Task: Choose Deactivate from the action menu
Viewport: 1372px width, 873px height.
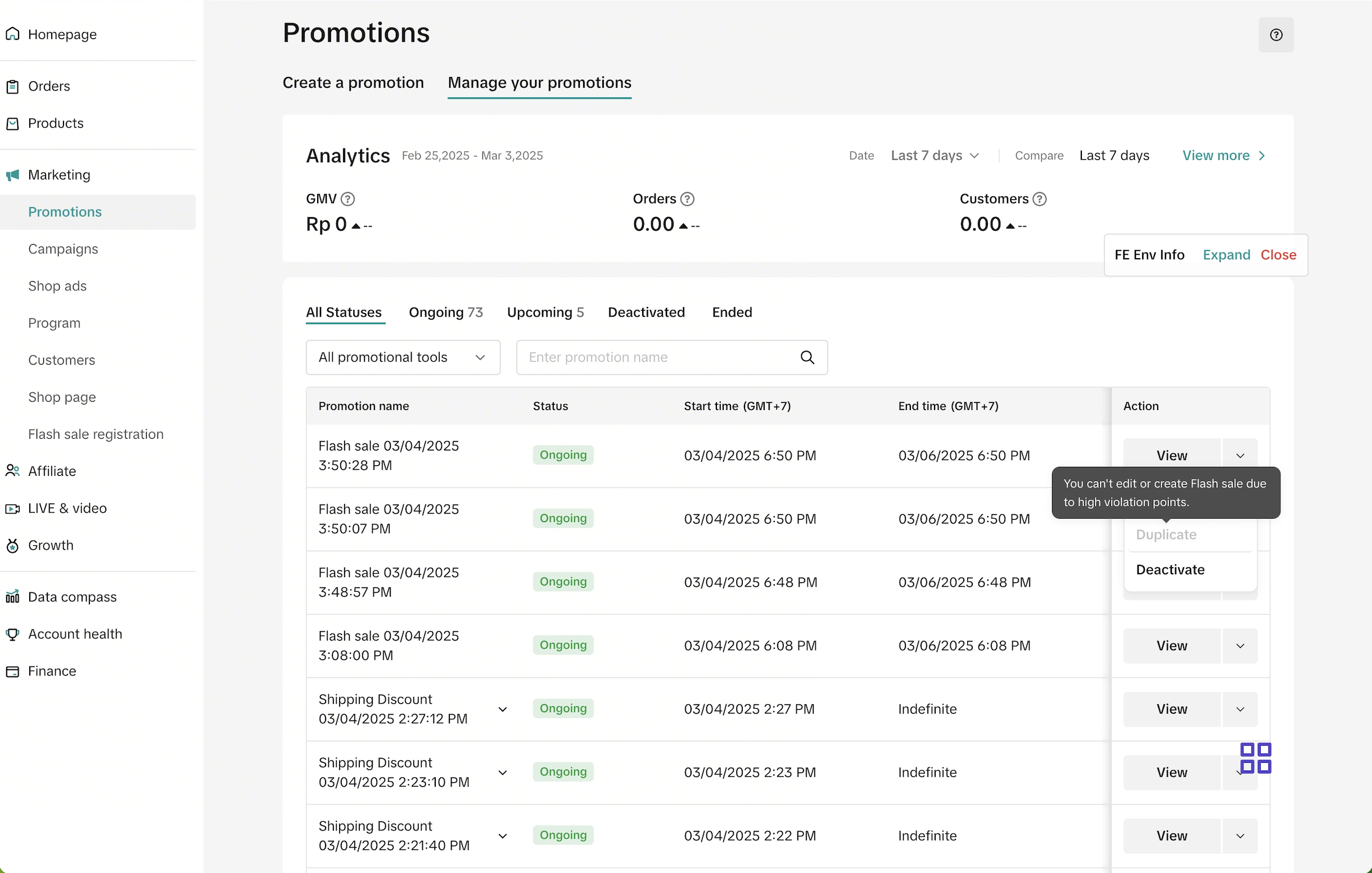Action: pyautogui.click(x=1170, y=569)
